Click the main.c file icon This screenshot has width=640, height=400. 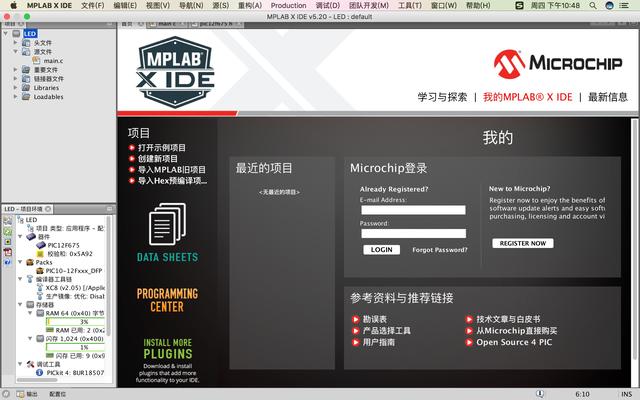pyautogui.click(x=36, y=60)
